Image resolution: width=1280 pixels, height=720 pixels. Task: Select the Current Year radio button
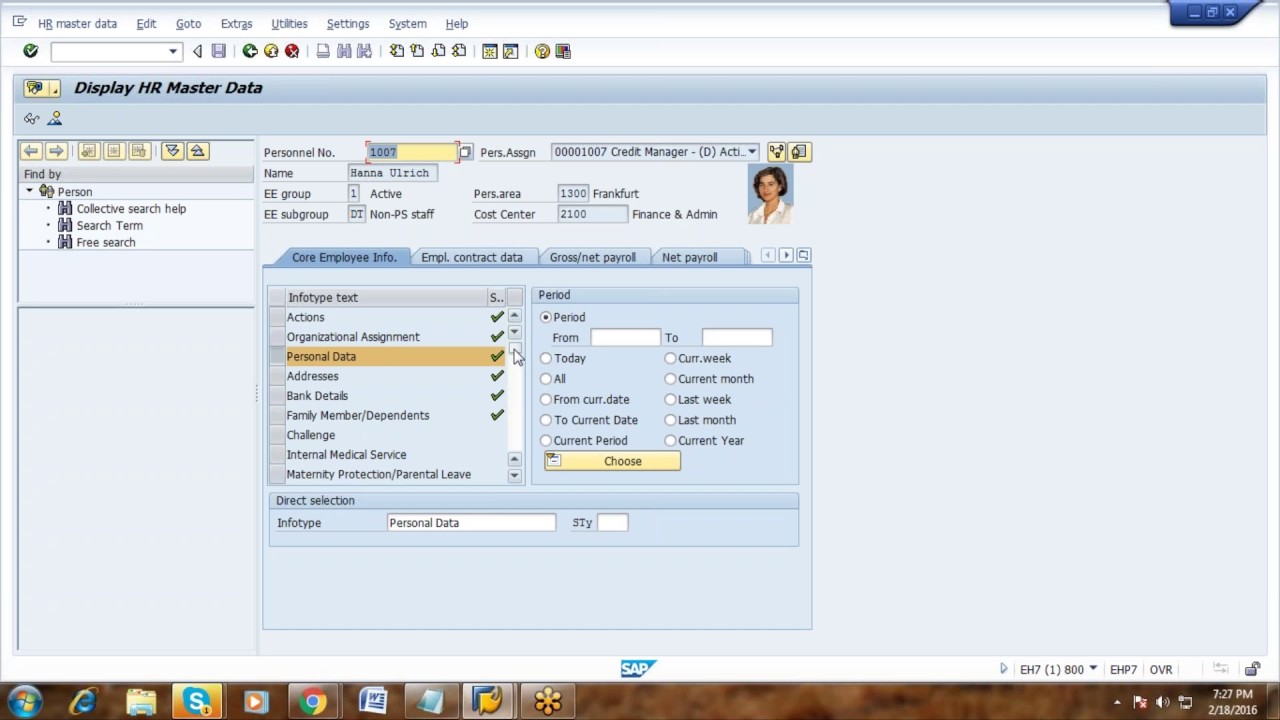670,440
